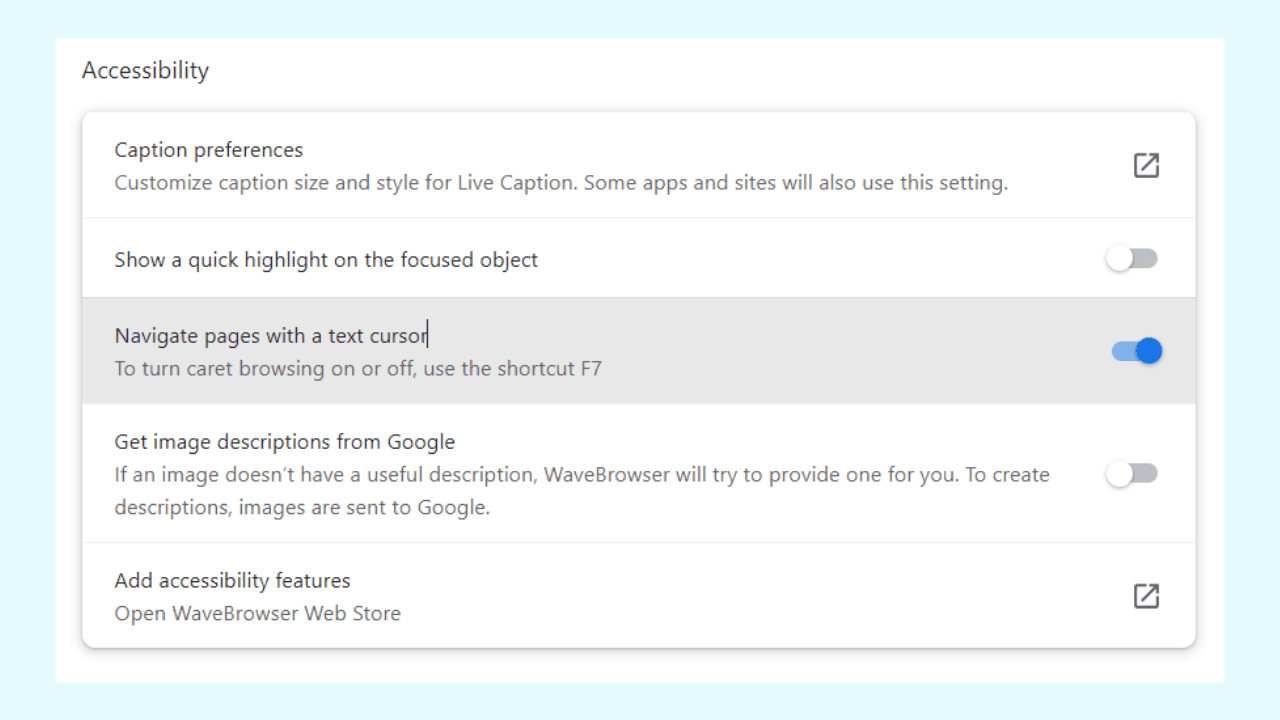This screenshot has height=720, width=1280.
Task: Disable Navigate pages with text cursor toggle
Action: [1137, 351]
